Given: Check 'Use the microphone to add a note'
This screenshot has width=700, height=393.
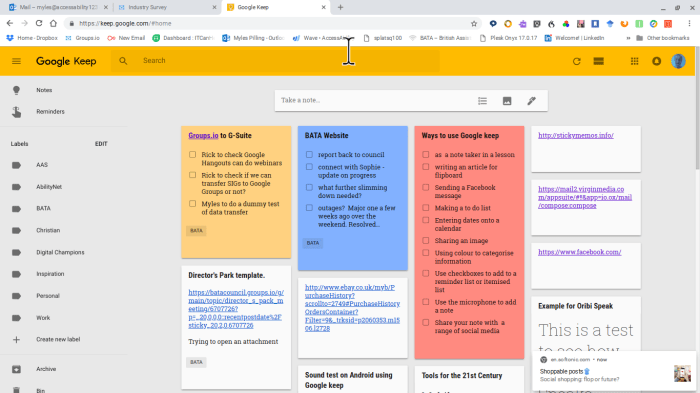Looking at the screenshot, I should click(x=426, y=302).
